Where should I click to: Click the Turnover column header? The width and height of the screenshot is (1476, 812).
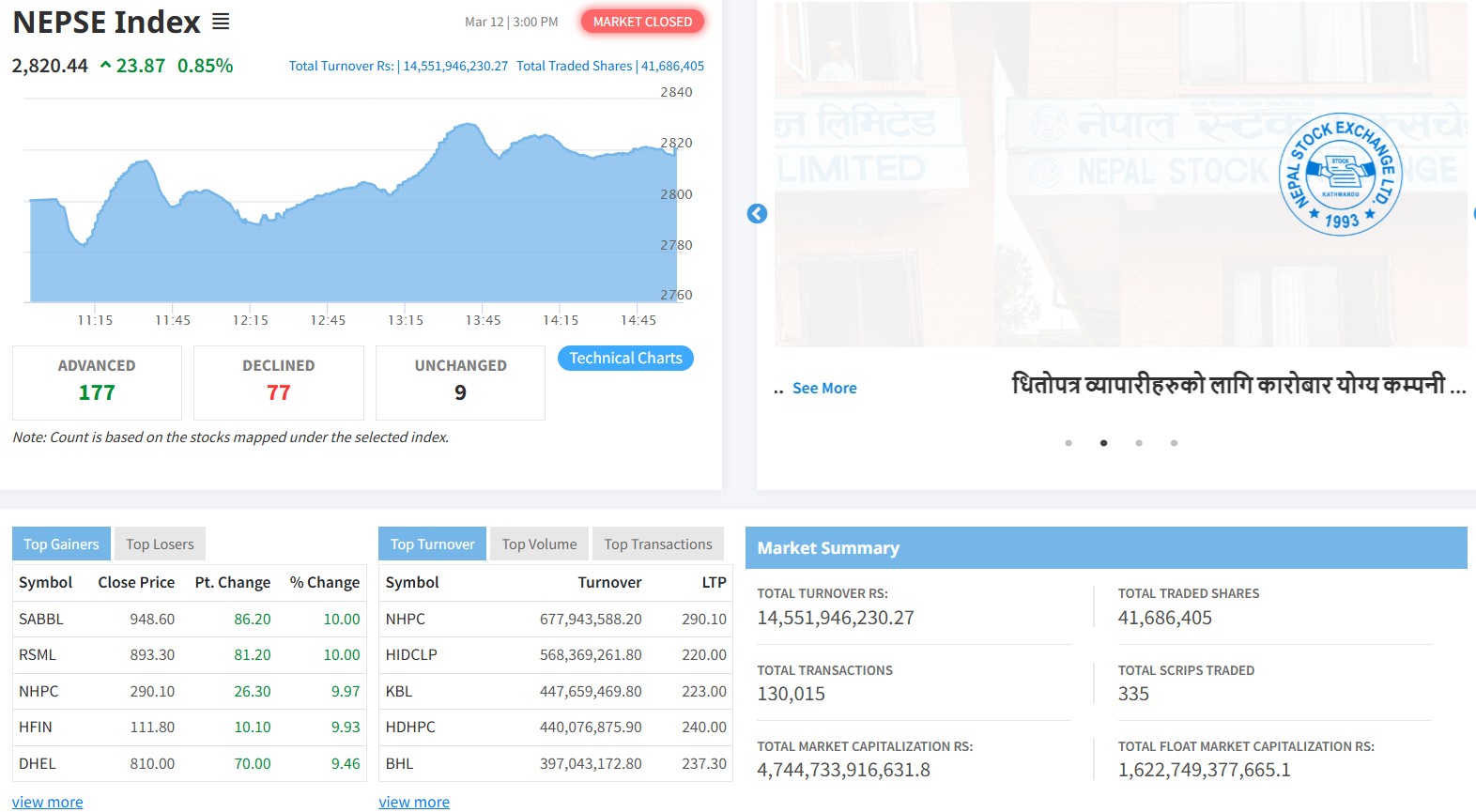click(610, 583)
